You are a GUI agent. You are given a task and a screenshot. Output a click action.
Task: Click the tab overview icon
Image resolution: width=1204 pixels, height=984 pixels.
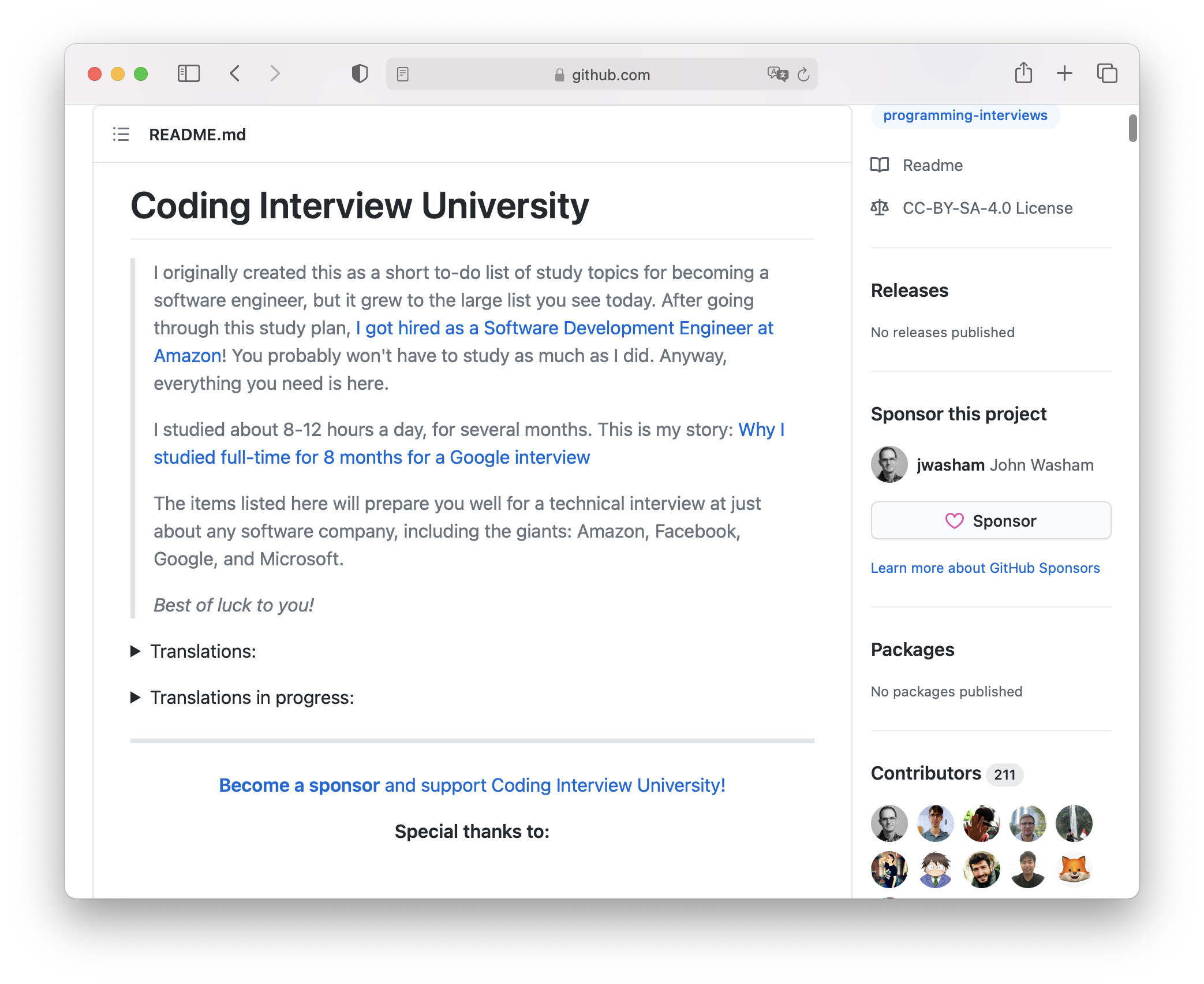coord(1107,73)
